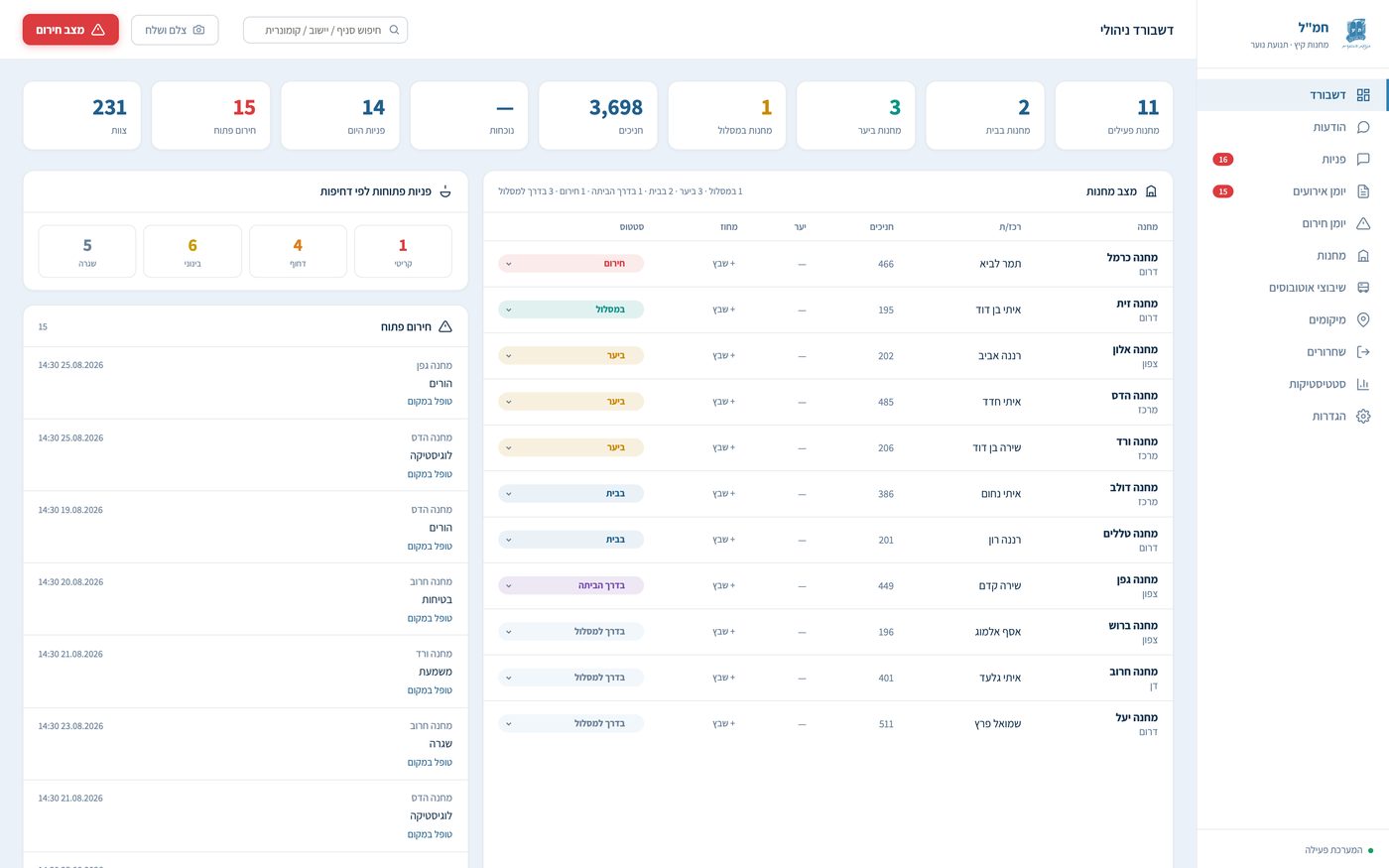This screenshot has height=868, width=1389.
Task: Click '+ שבץ' in the מחנה אלון row
Action: [x=724, y=355]
